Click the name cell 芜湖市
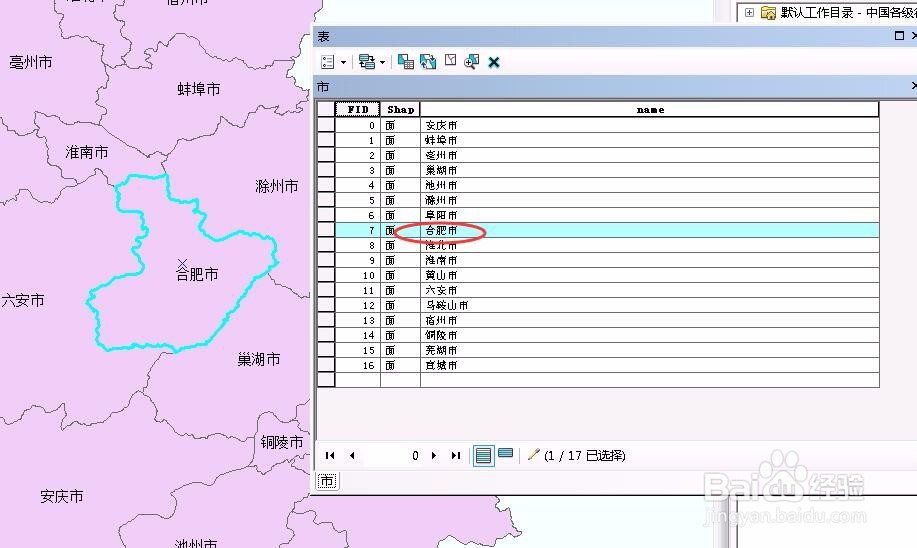 650,350
